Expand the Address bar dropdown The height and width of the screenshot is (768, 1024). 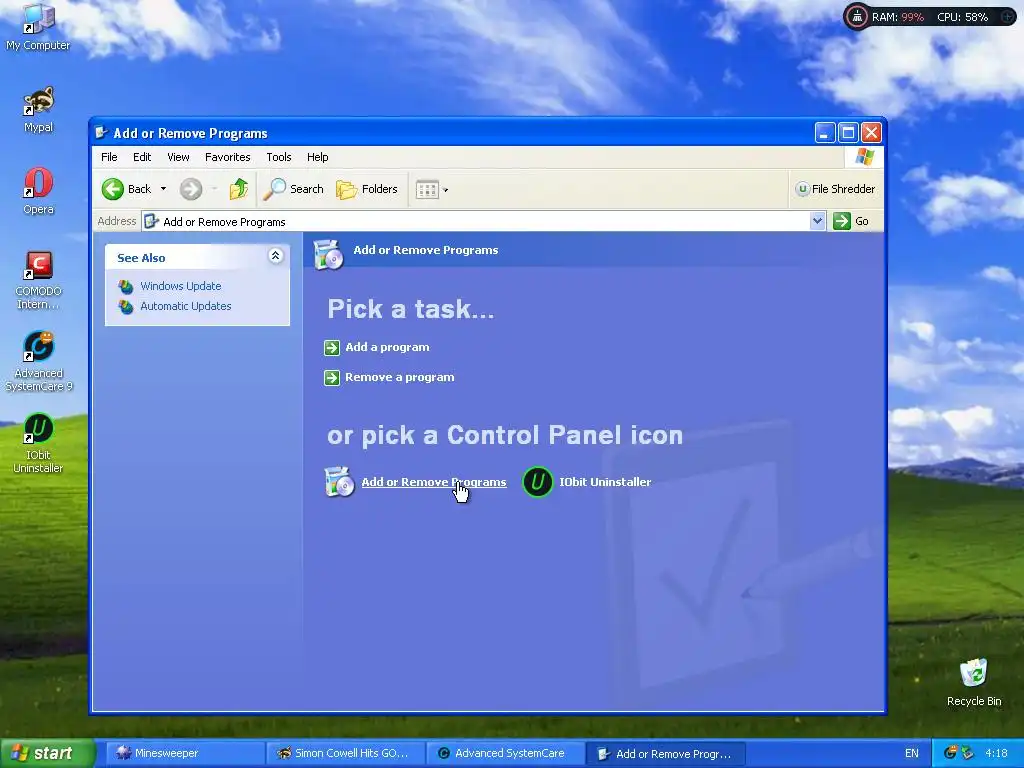point(817,221)
